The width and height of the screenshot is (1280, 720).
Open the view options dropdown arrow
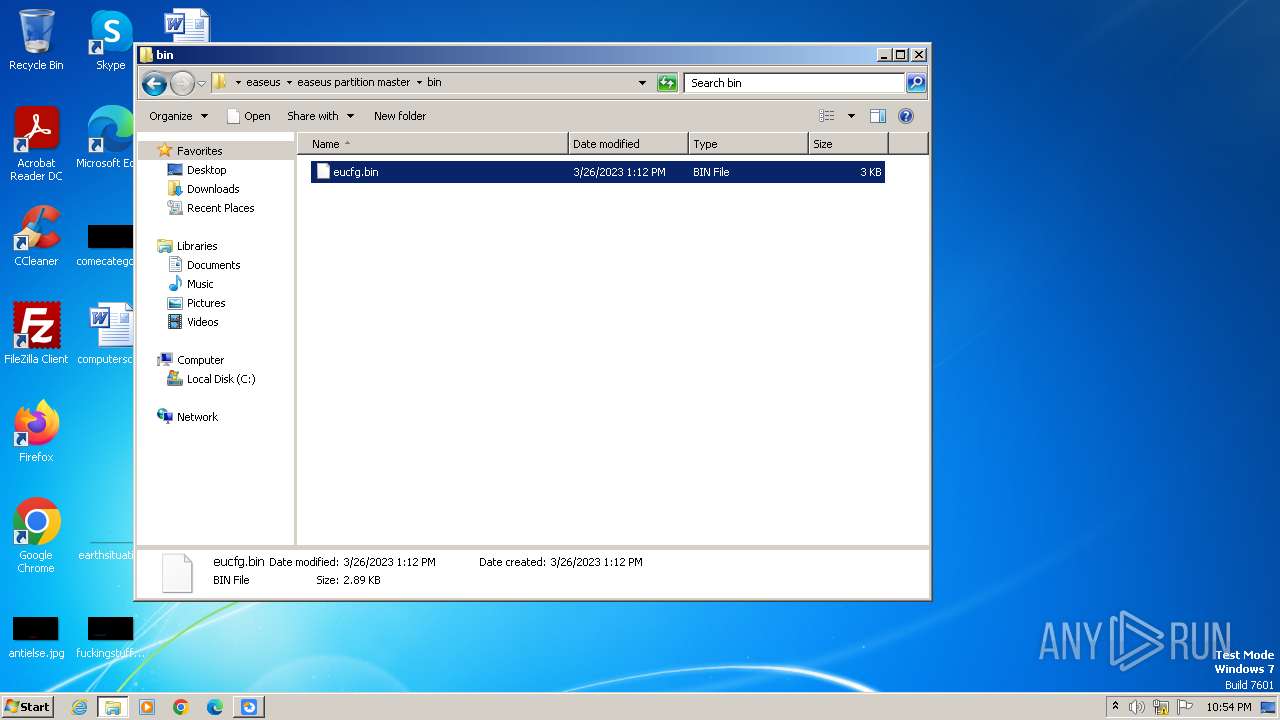tap(851, 116)
